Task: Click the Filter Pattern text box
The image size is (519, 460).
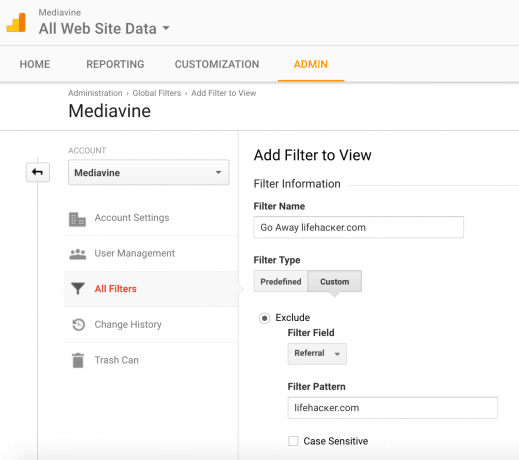Action: coord(393,408)
